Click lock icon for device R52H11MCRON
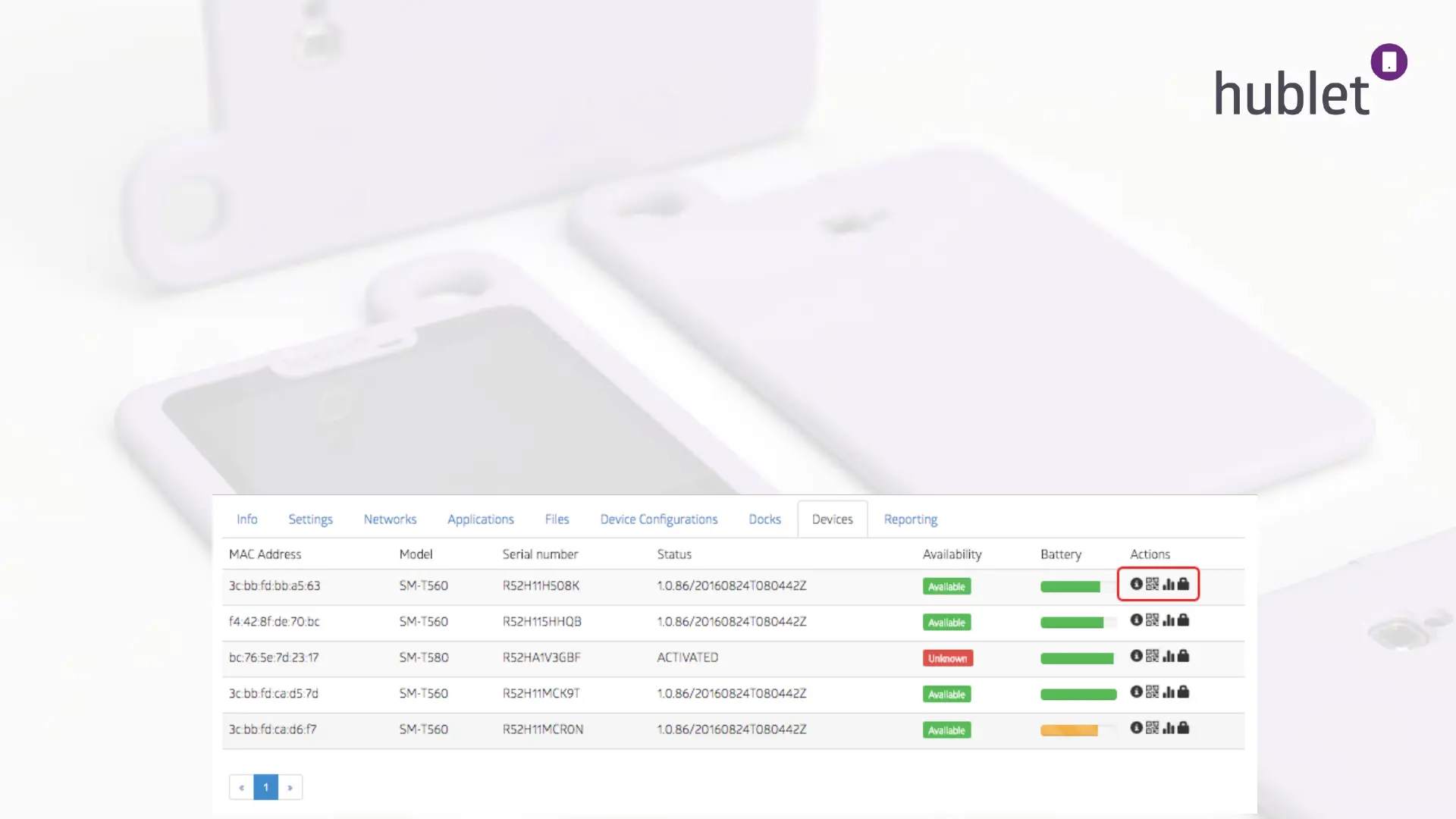The width and height of the screenshot is (1456, 819). point(1183,727)
